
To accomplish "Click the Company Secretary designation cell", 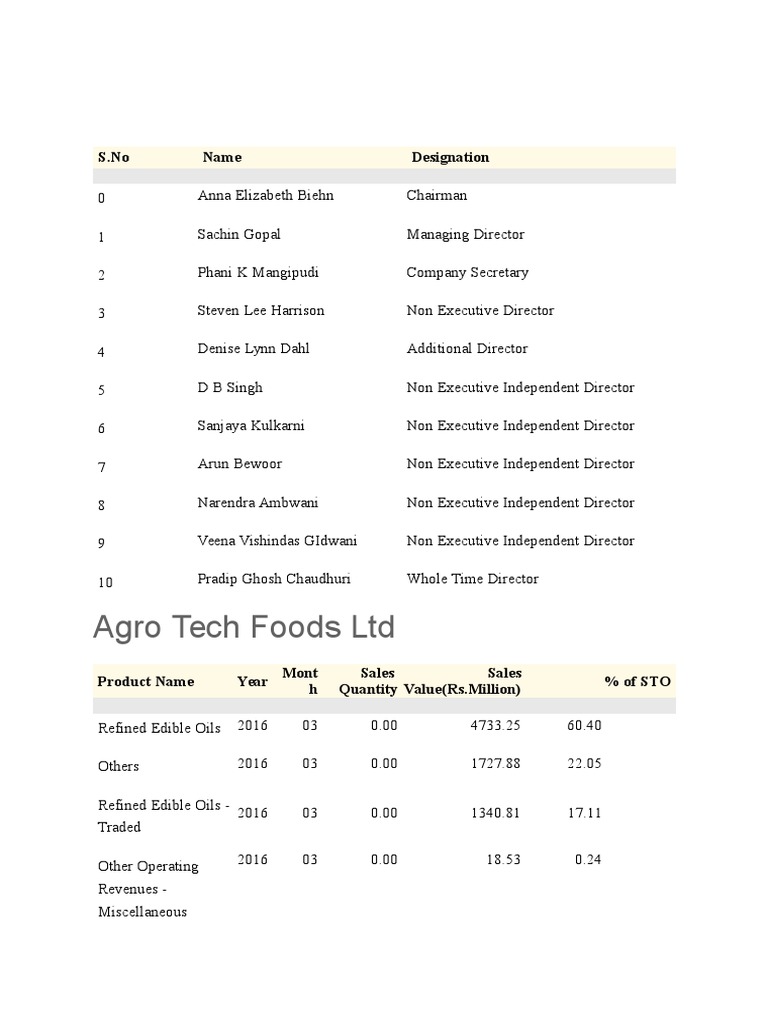I will click(467, 272).
